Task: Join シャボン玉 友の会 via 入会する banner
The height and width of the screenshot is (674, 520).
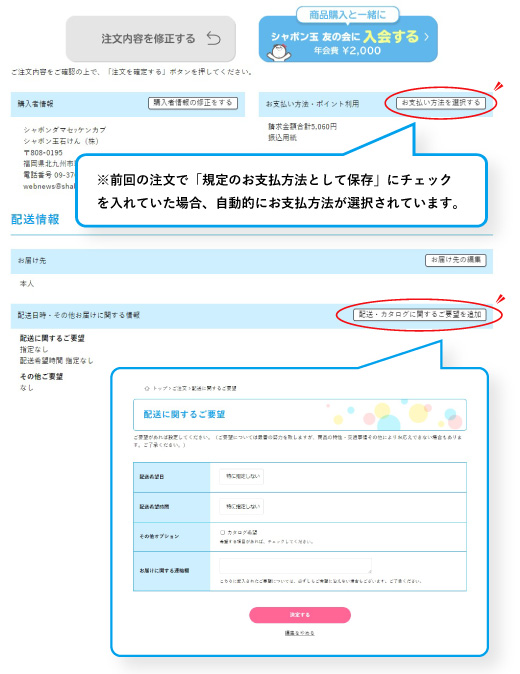Action: tap(348, 39)
